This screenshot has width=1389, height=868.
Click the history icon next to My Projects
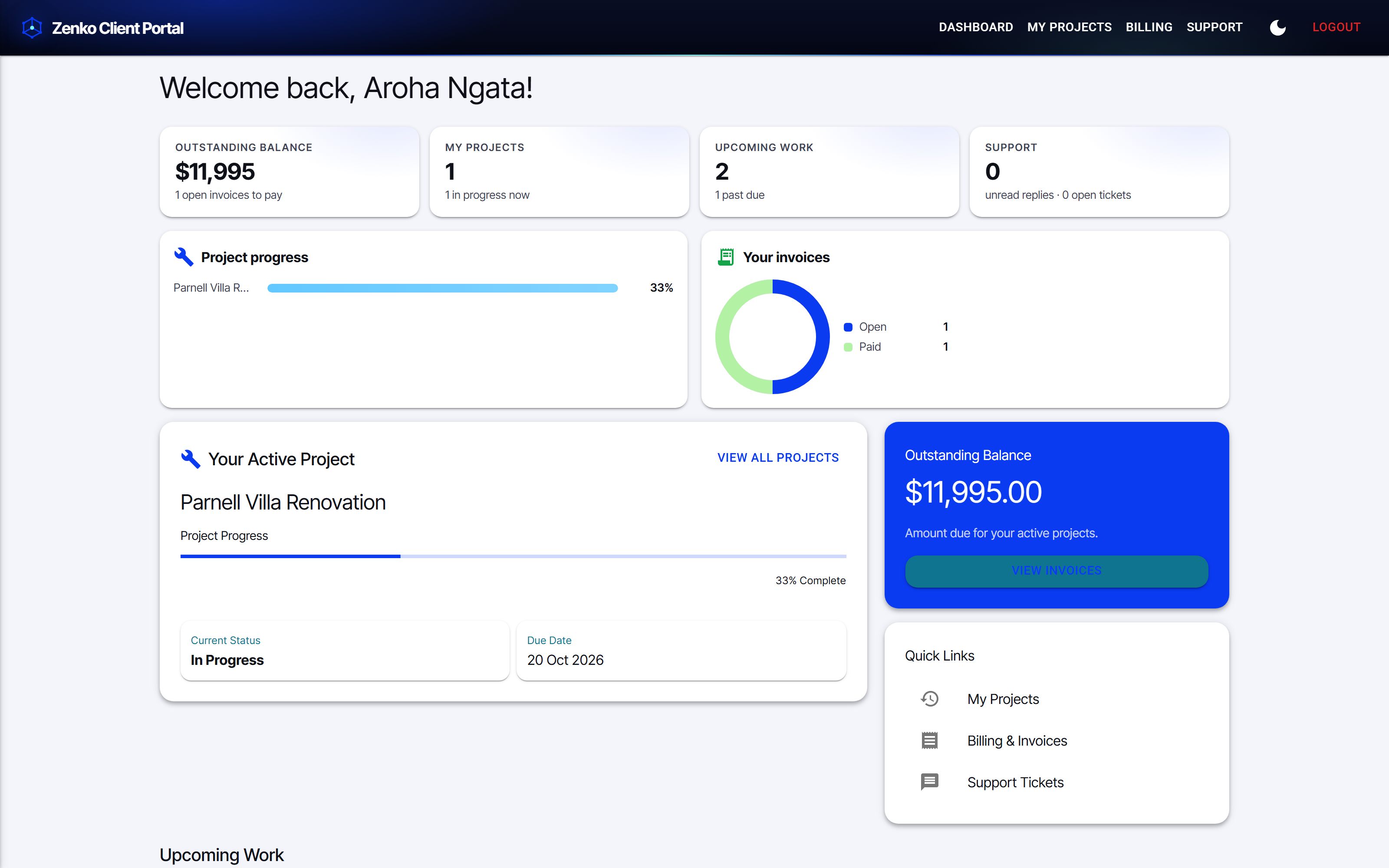(x=929, y=699)
